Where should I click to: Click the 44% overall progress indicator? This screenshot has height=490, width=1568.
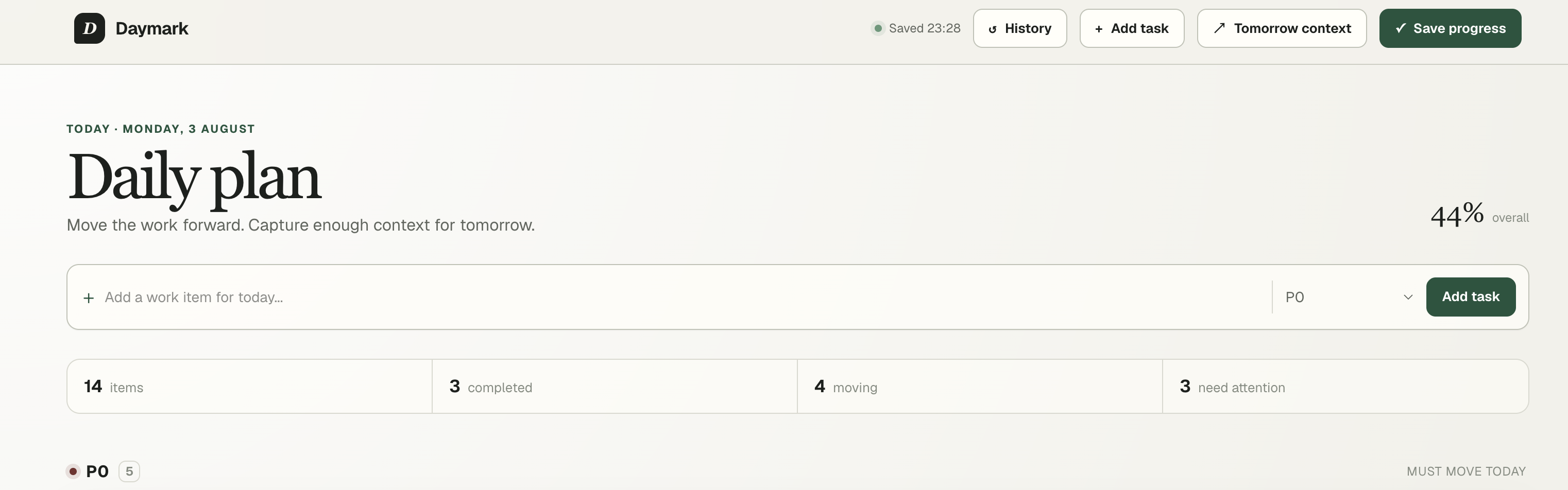click(x=1479, y=215)
